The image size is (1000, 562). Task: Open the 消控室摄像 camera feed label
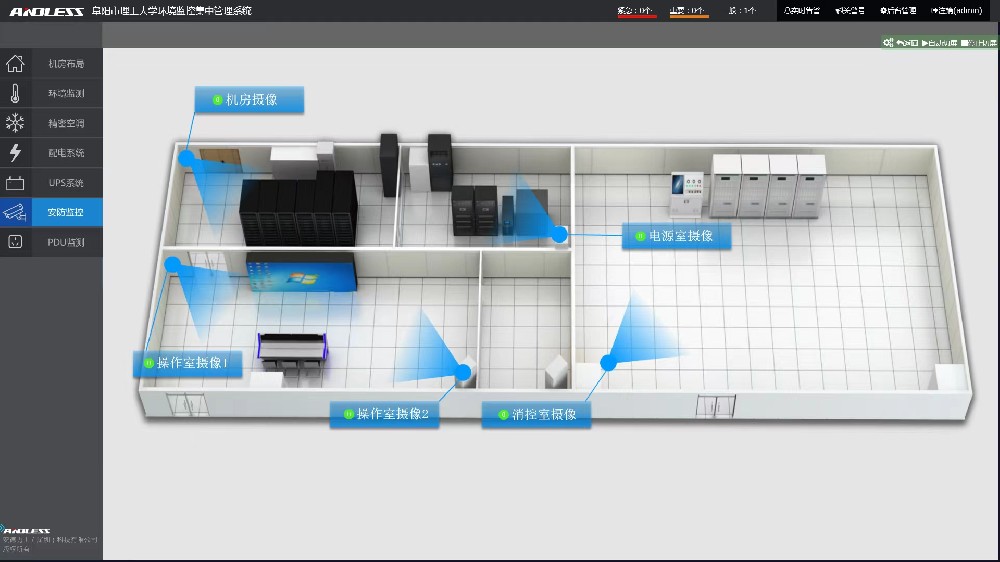(x=537, y=414)
